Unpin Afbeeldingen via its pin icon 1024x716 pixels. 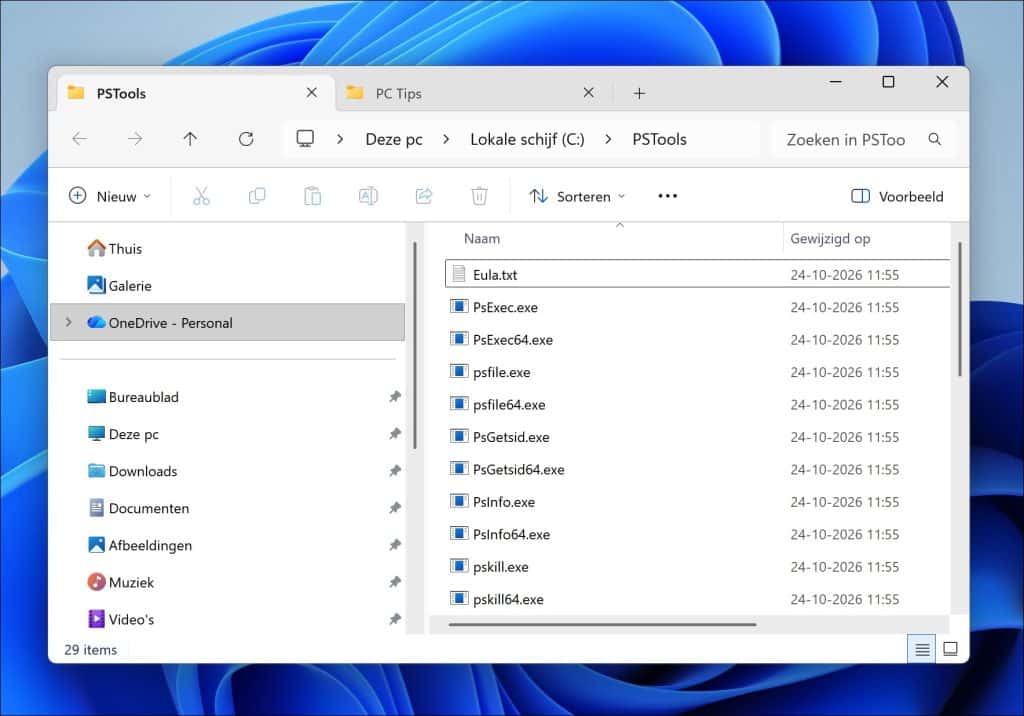point(395,545)
